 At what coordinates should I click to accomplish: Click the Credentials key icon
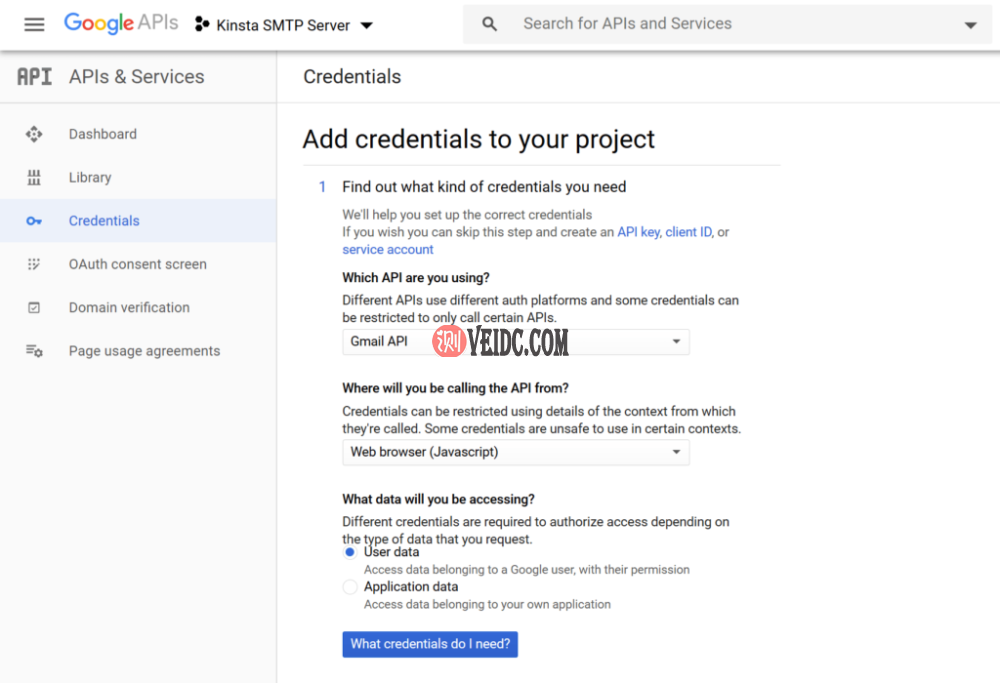click(34, 221)
